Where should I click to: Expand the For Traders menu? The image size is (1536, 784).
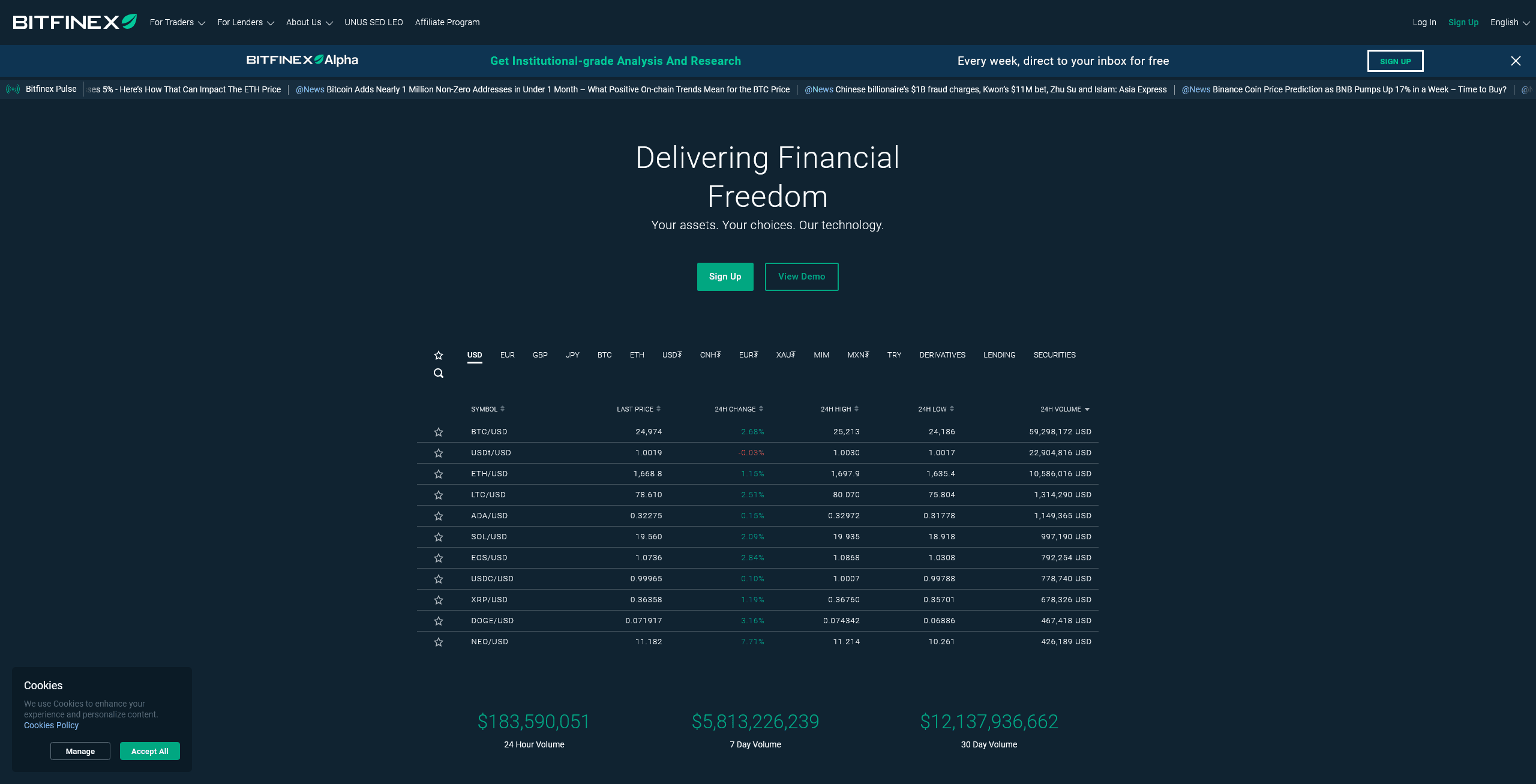pos(178,22)
